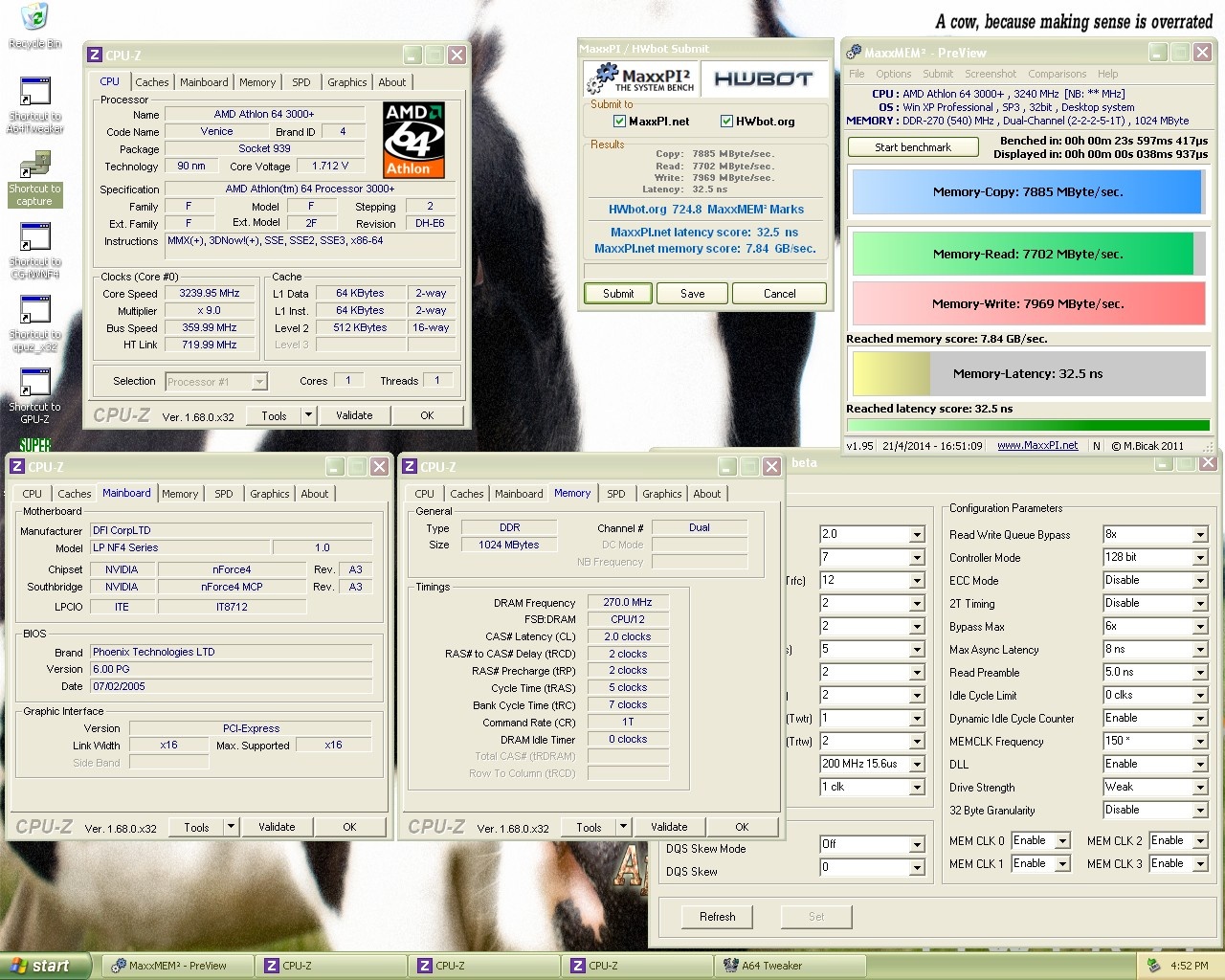Click the taskbar clock showing 4:52 PM
Image resolution: width=1225 pixels, height=980 pixels.
(x=1190, y=966)
